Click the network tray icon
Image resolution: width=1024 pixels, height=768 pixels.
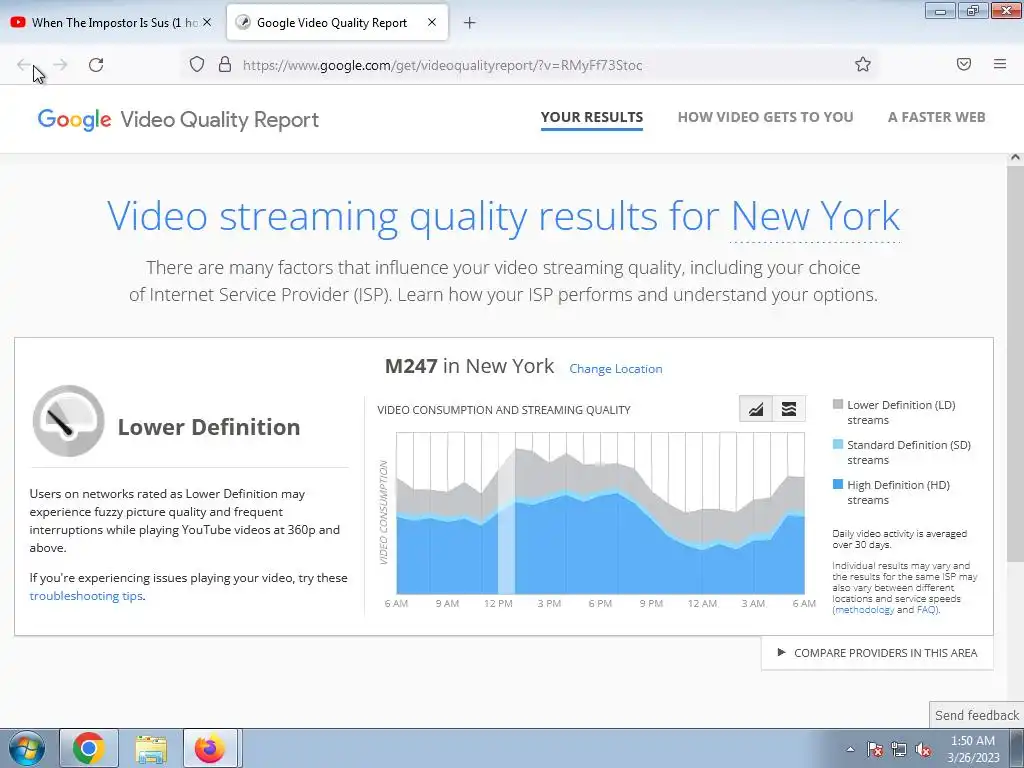(899, 749)
